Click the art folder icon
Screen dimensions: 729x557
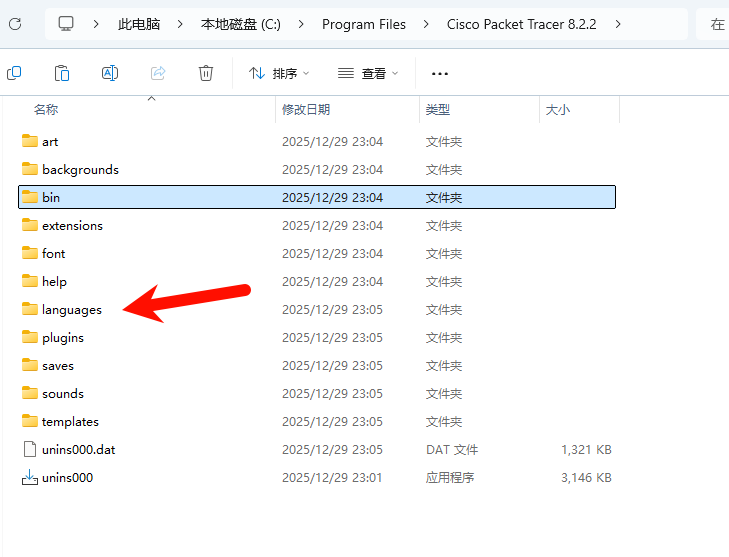coord(30,141)
